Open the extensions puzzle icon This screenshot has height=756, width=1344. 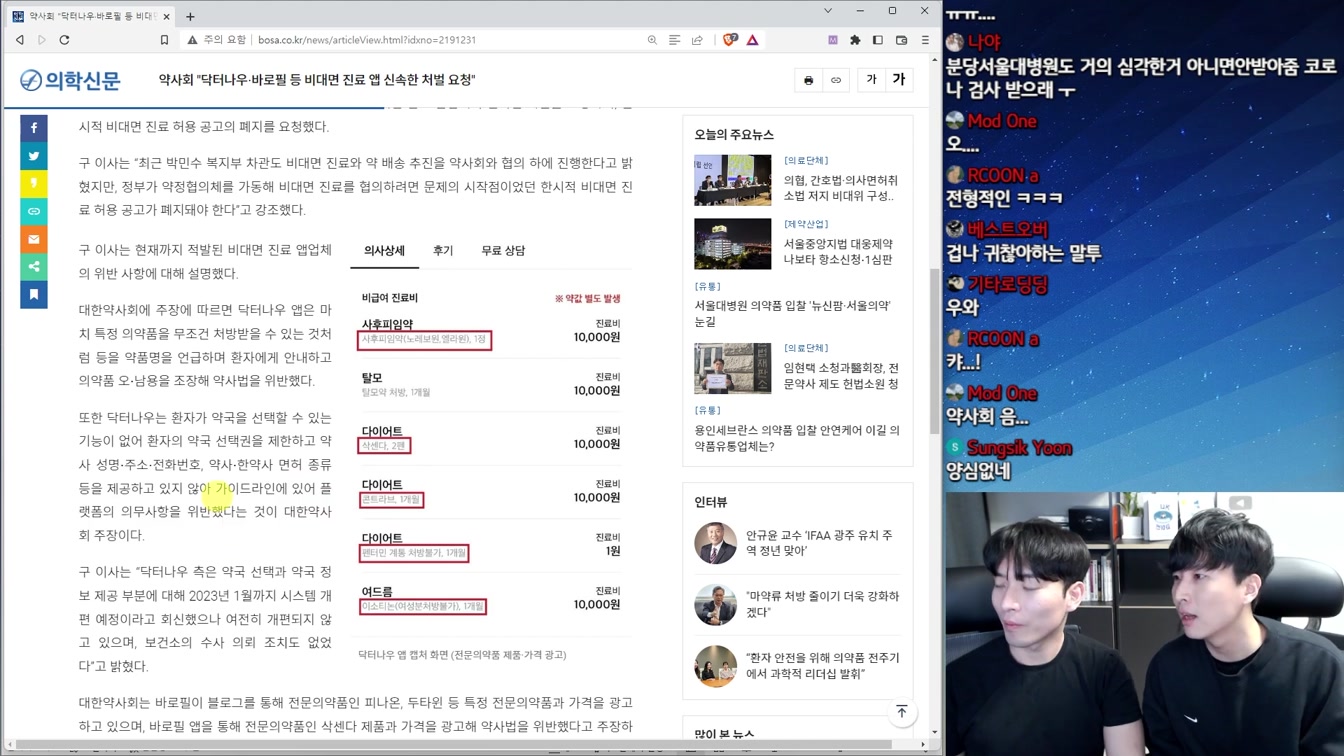click(x=855, y=40)
